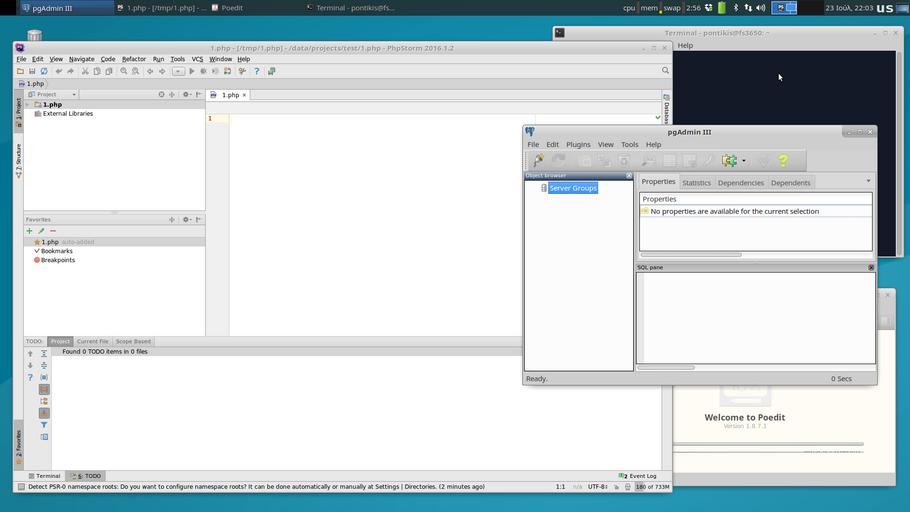Click the Save All icon in PhpStorm toolbar
Viewport: 910px width, 512px height.
[x=32, y=71]
